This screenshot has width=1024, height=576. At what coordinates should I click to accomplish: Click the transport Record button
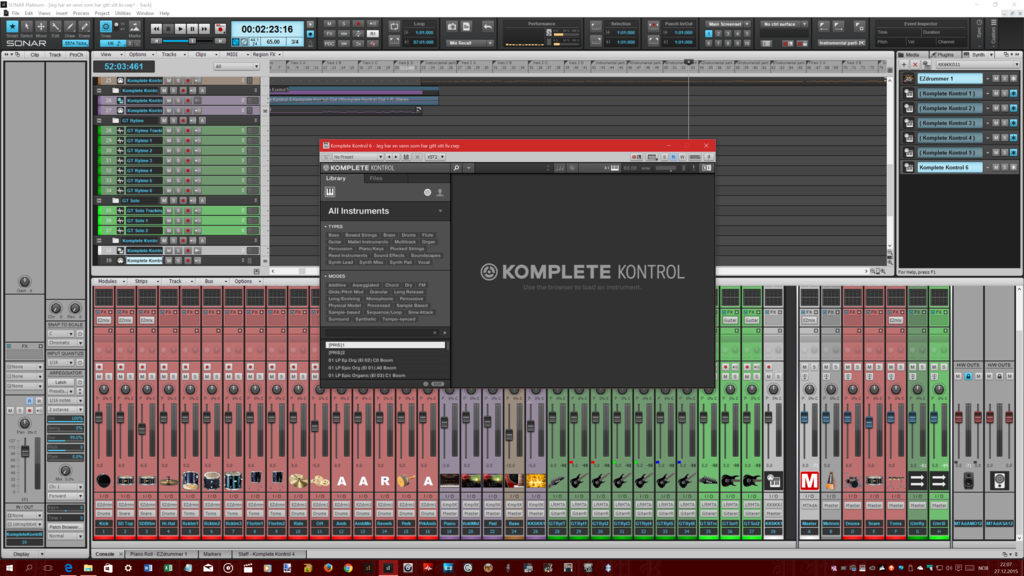(220, 30)
